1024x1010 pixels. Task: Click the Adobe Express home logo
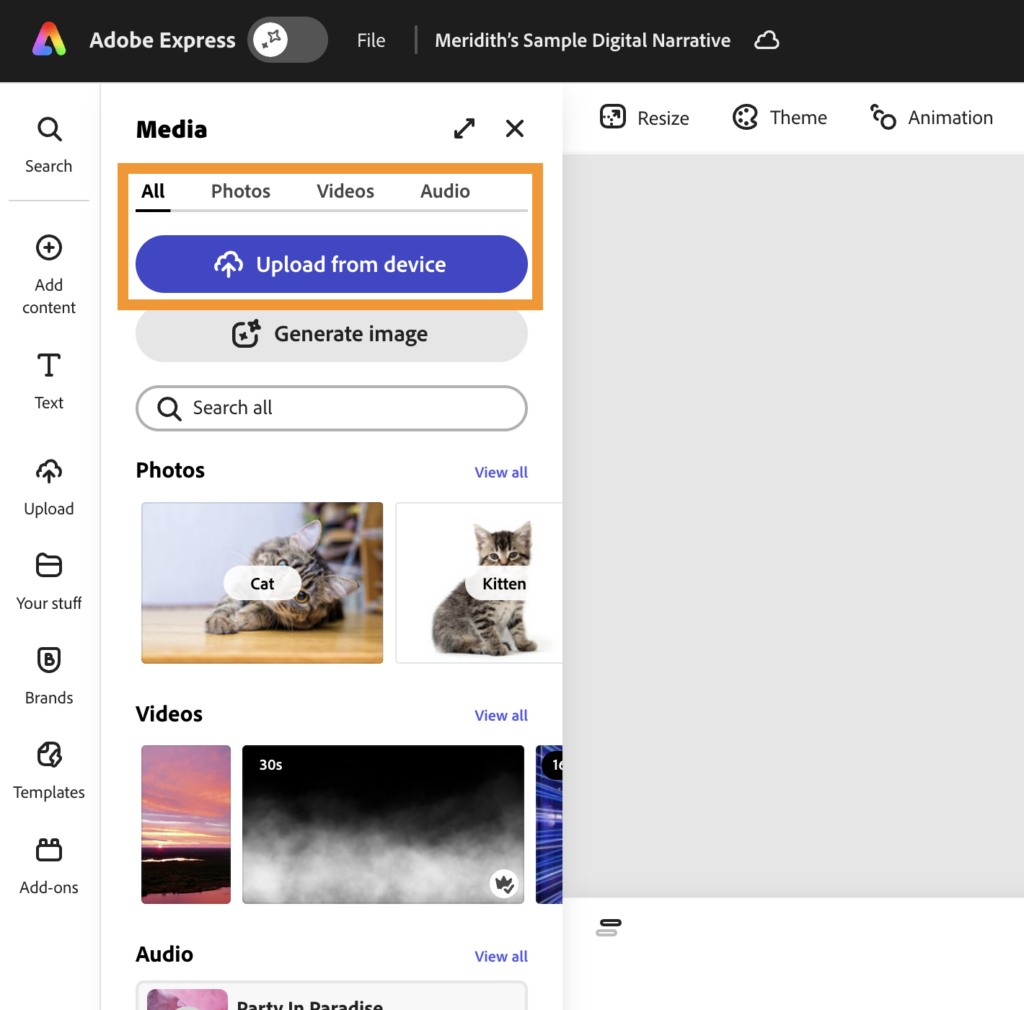tap(48, 40)
